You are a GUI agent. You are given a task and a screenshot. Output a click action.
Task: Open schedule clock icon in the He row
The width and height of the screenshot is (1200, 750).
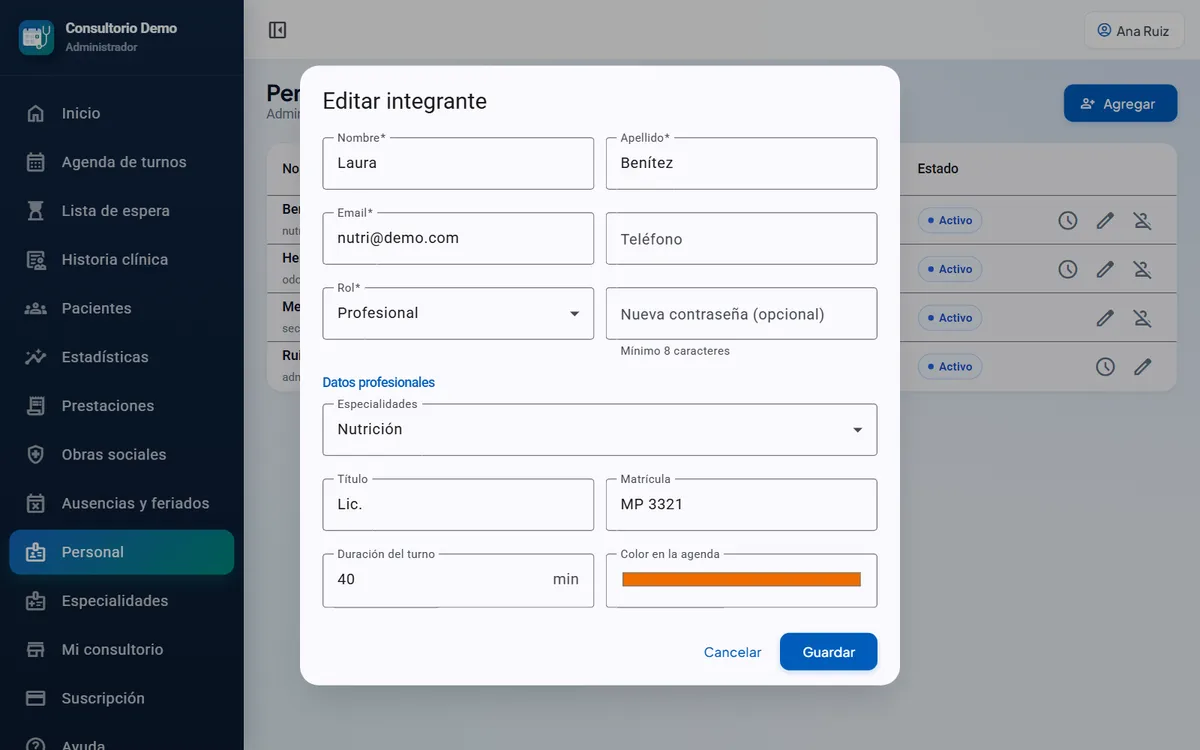(1068, 269)
